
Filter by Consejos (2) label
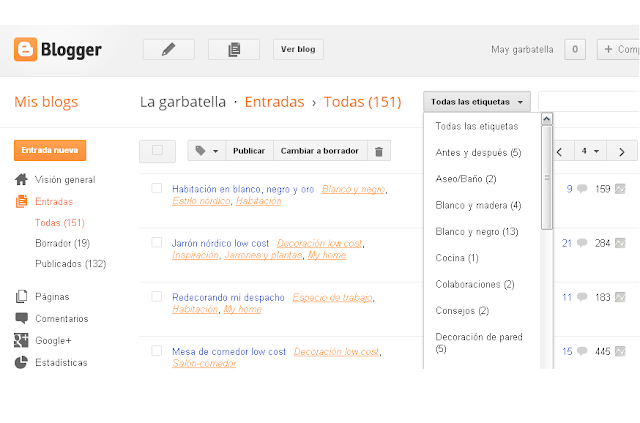click(462, 311)
